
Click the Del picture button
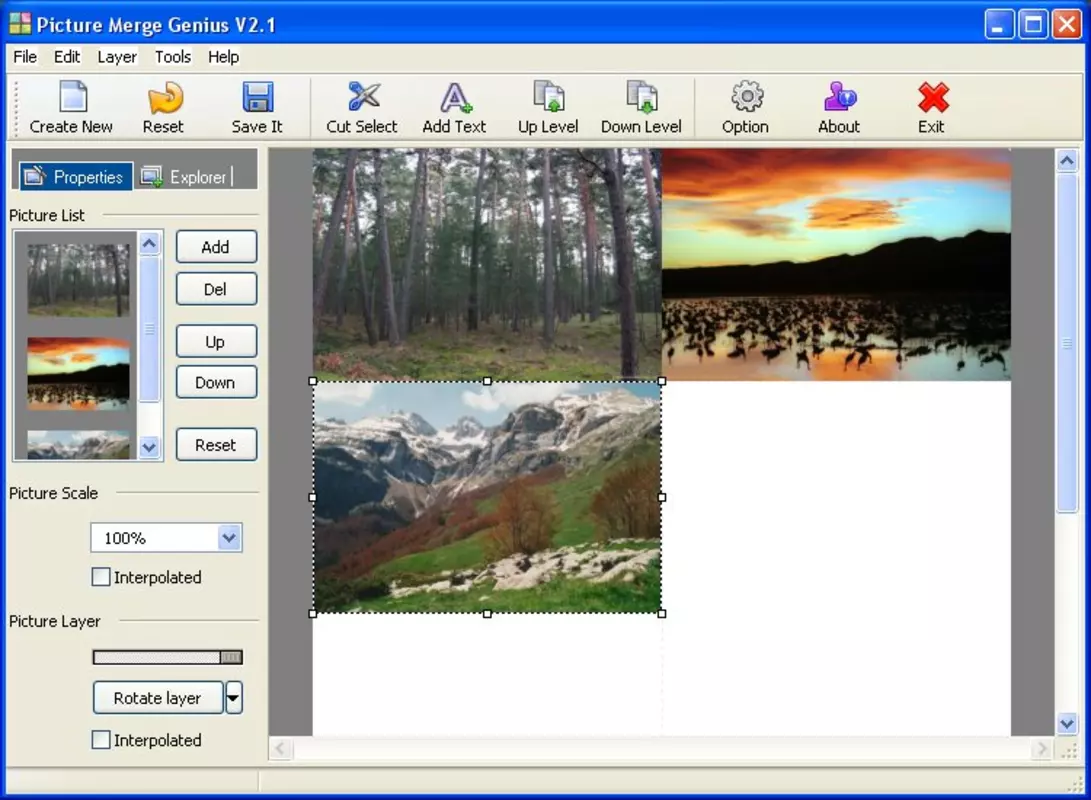[x=216, y=289]
